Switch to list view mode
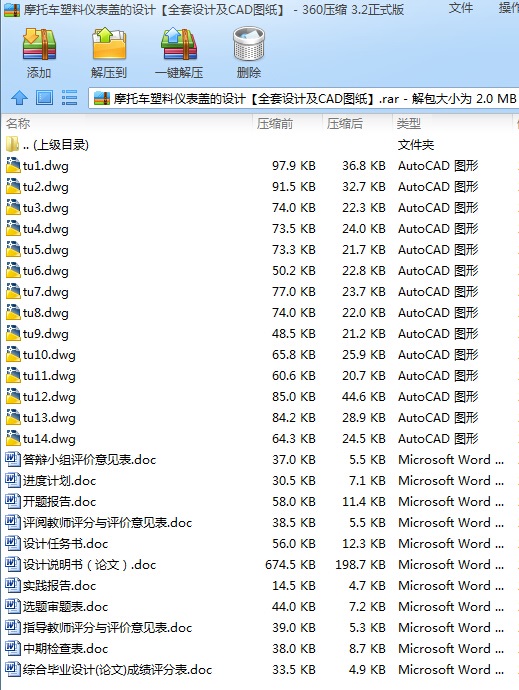The image size is (519, 690). (69, 98)
